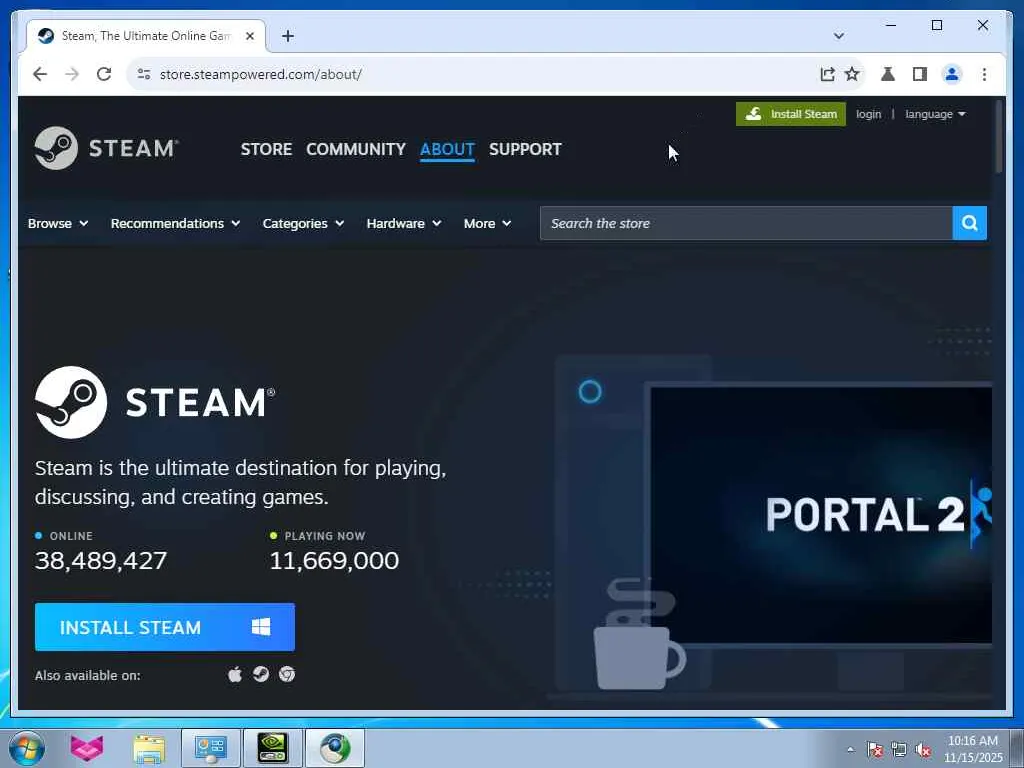1024x768 pixels.
Task: Open a new tab with the plus button
Action: (x=288, y=36)
